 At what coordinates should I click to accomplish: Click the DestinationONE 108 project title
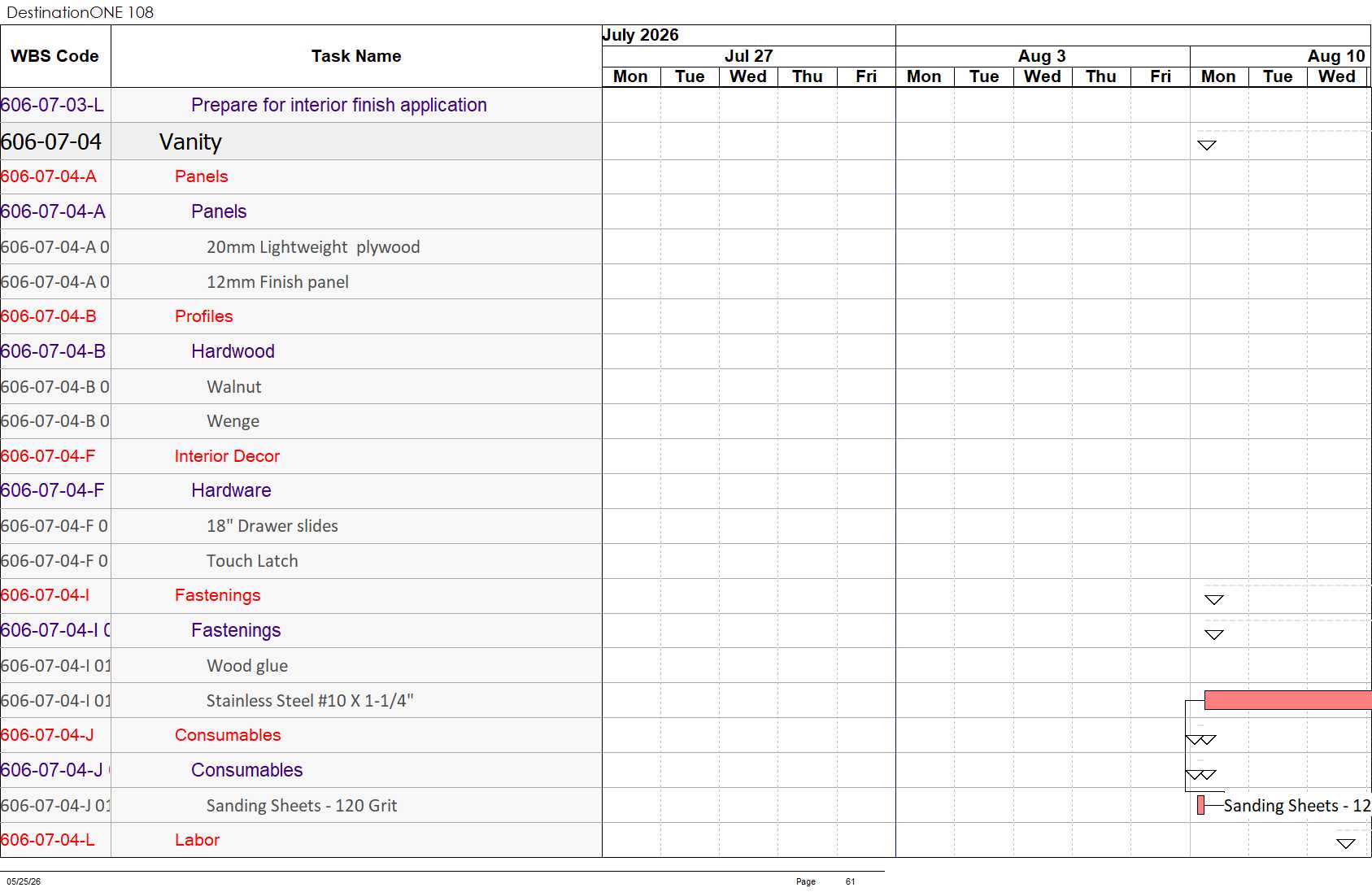80,12
